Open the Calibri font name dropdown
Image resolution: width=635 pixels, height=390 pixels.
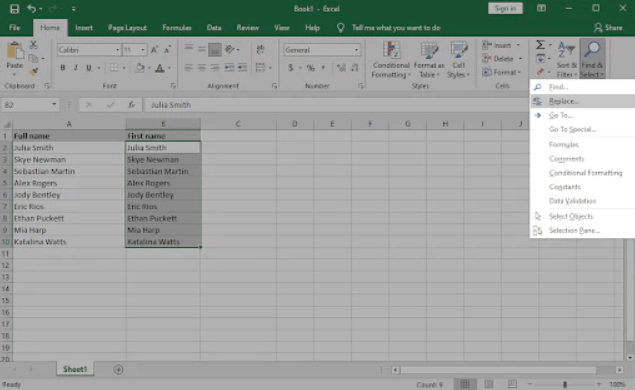[x=117, y=50]
